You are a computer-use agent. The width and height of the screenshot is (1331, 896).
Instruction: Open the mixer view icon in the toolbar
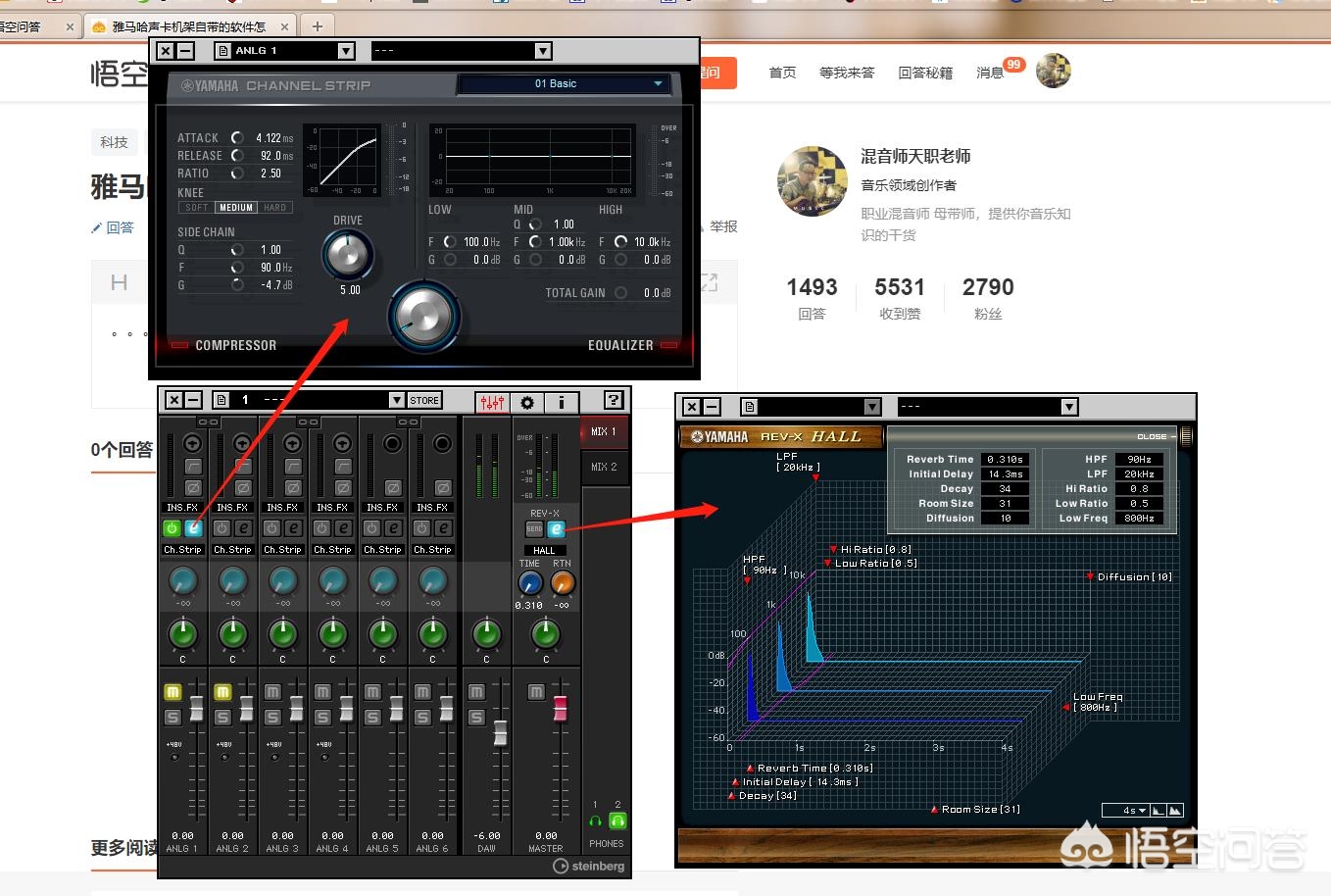[x=493, y=401]
